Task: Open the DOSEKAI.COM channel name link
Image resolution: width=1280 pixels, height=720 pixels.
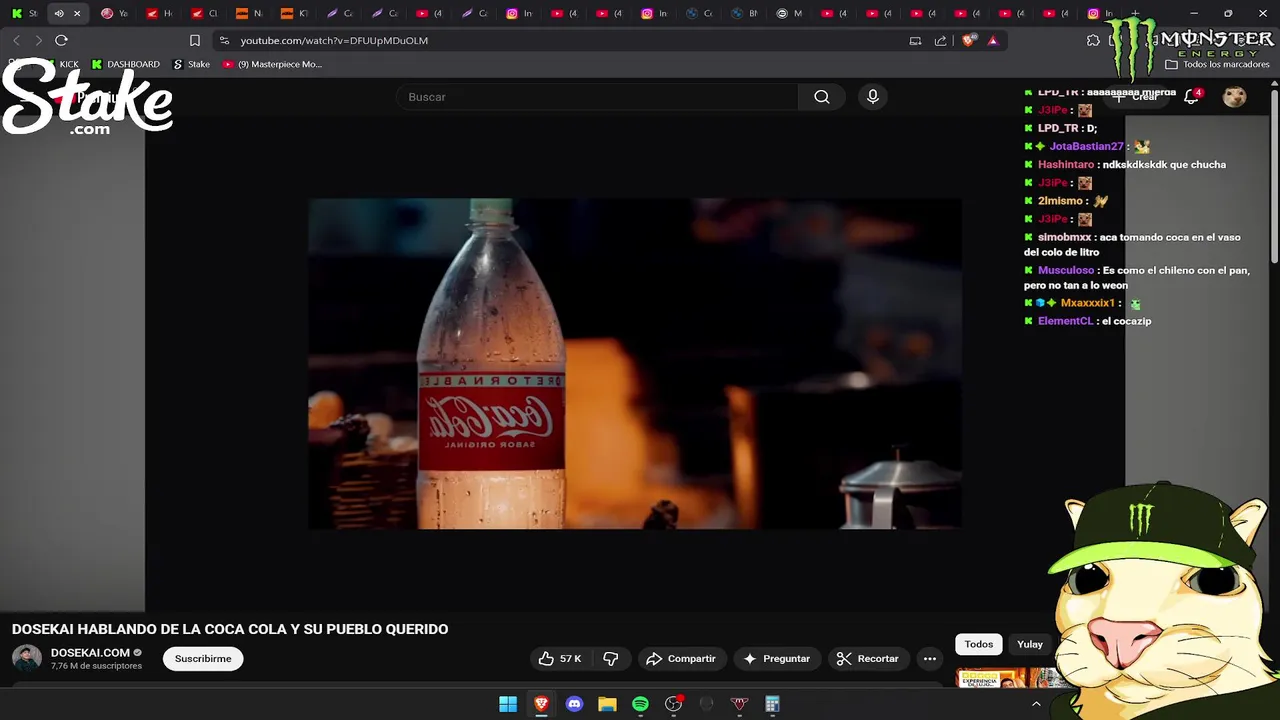Action: pyautogui.click(x=90, y=653)
